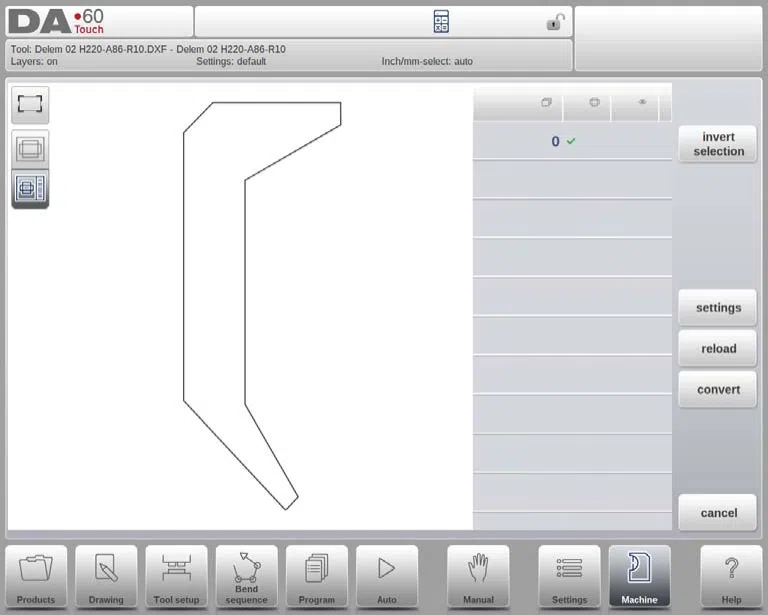This screenshot has height=615, width=768.
Task: Click the reload button
Action: (x=718, y=349)
